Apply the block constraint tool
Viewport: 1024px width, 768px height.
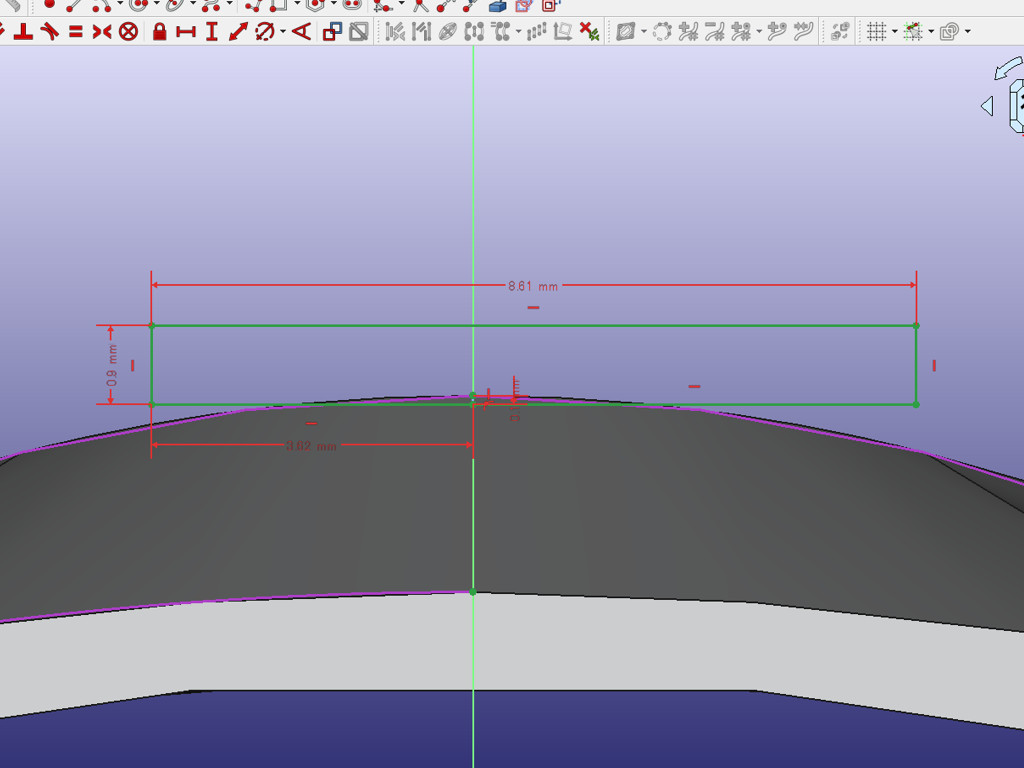[128, 32]
